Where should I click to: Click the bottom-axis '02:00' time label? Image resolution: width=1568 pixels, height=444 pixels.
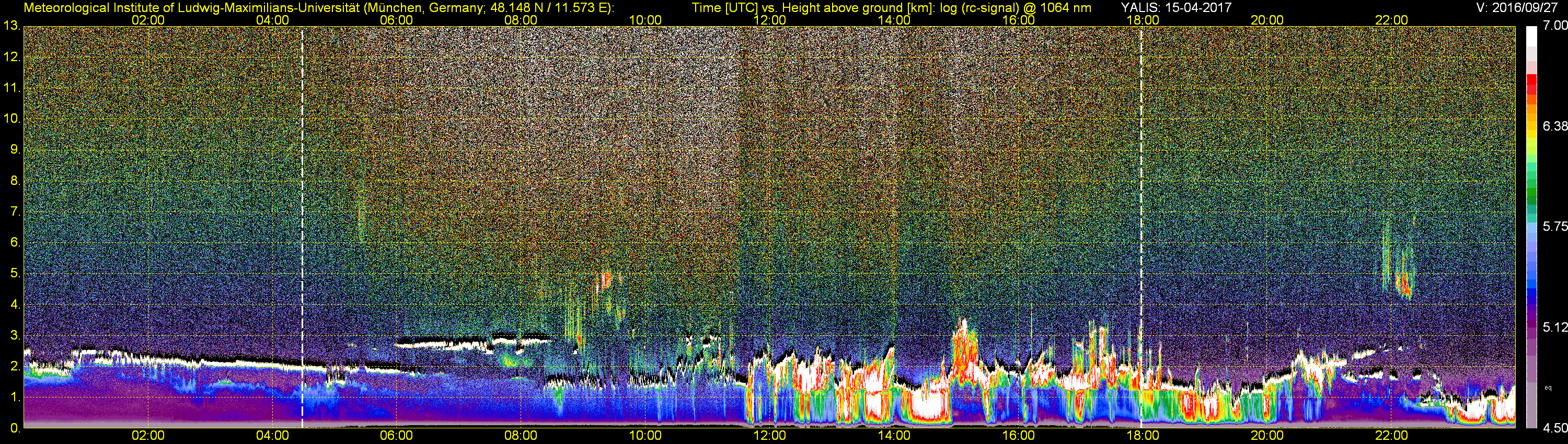pos(148,436)
